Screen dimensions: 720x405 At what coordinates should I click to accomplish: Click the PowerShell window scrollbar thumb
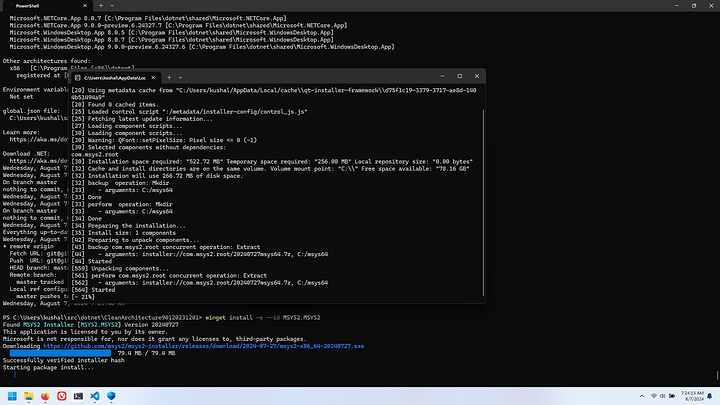pos(717,375)
